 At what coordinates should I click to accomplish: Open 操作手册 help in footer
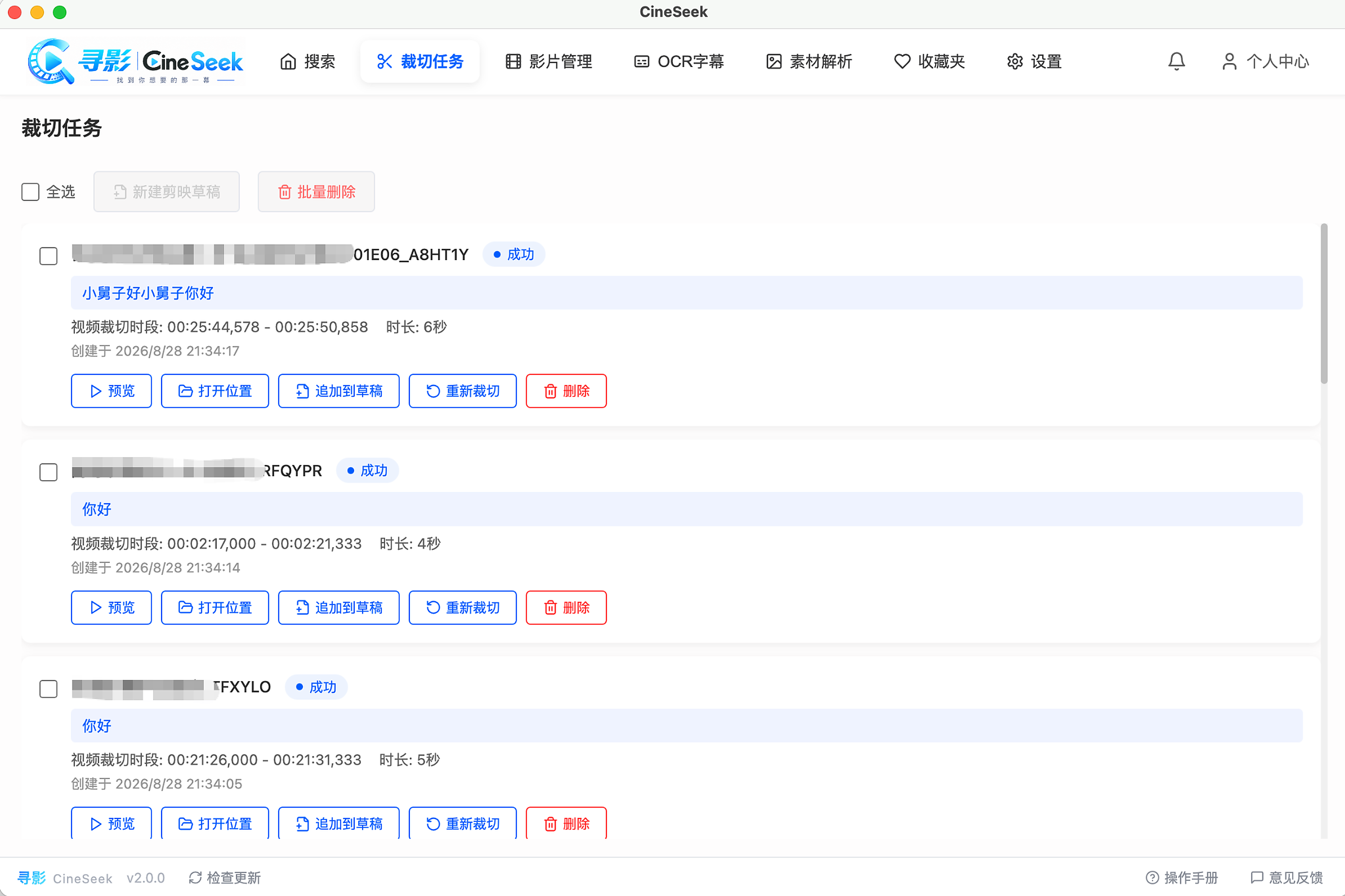(1181, 877)
